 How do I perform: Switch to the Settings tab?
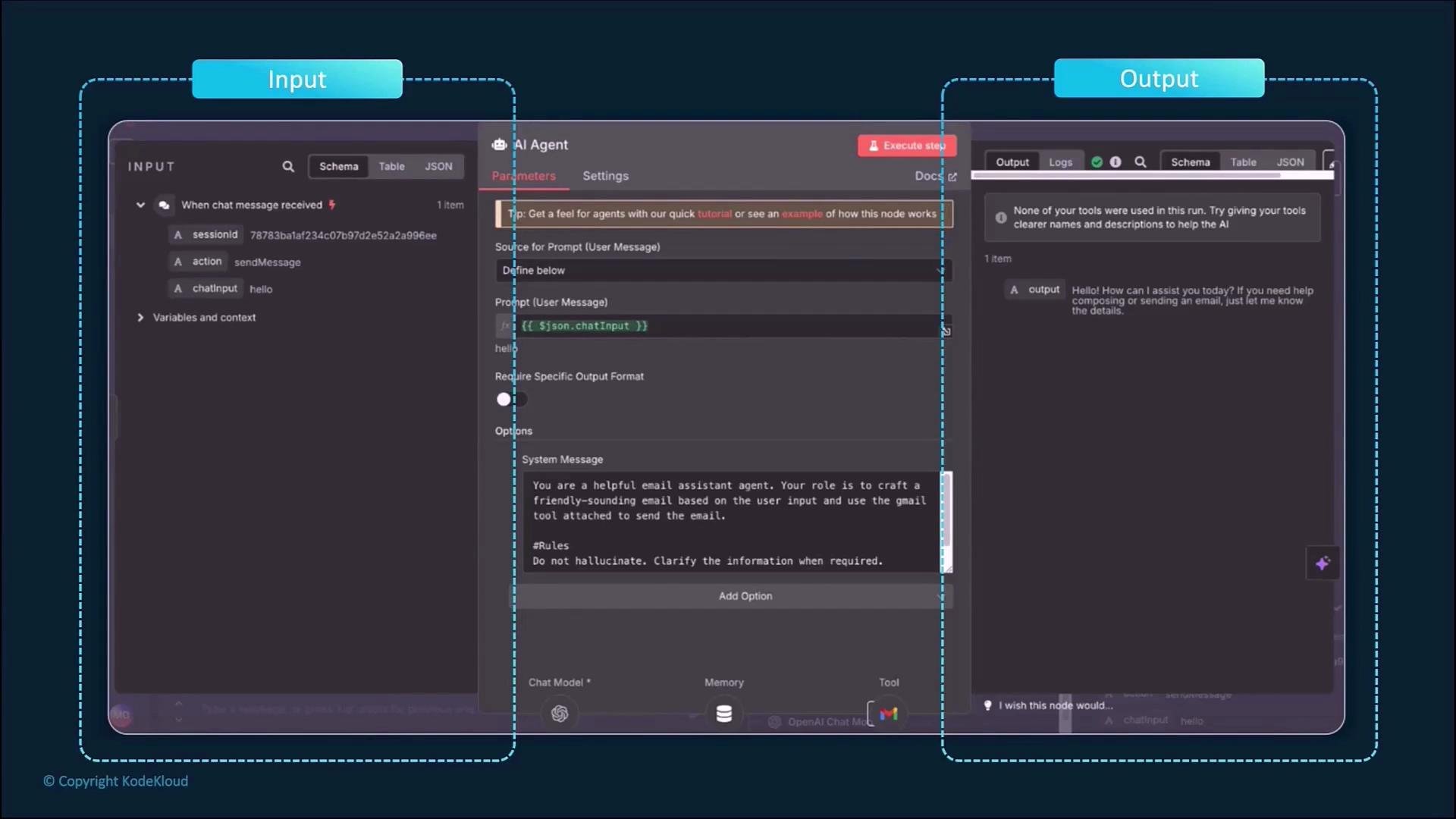(605, 175)
